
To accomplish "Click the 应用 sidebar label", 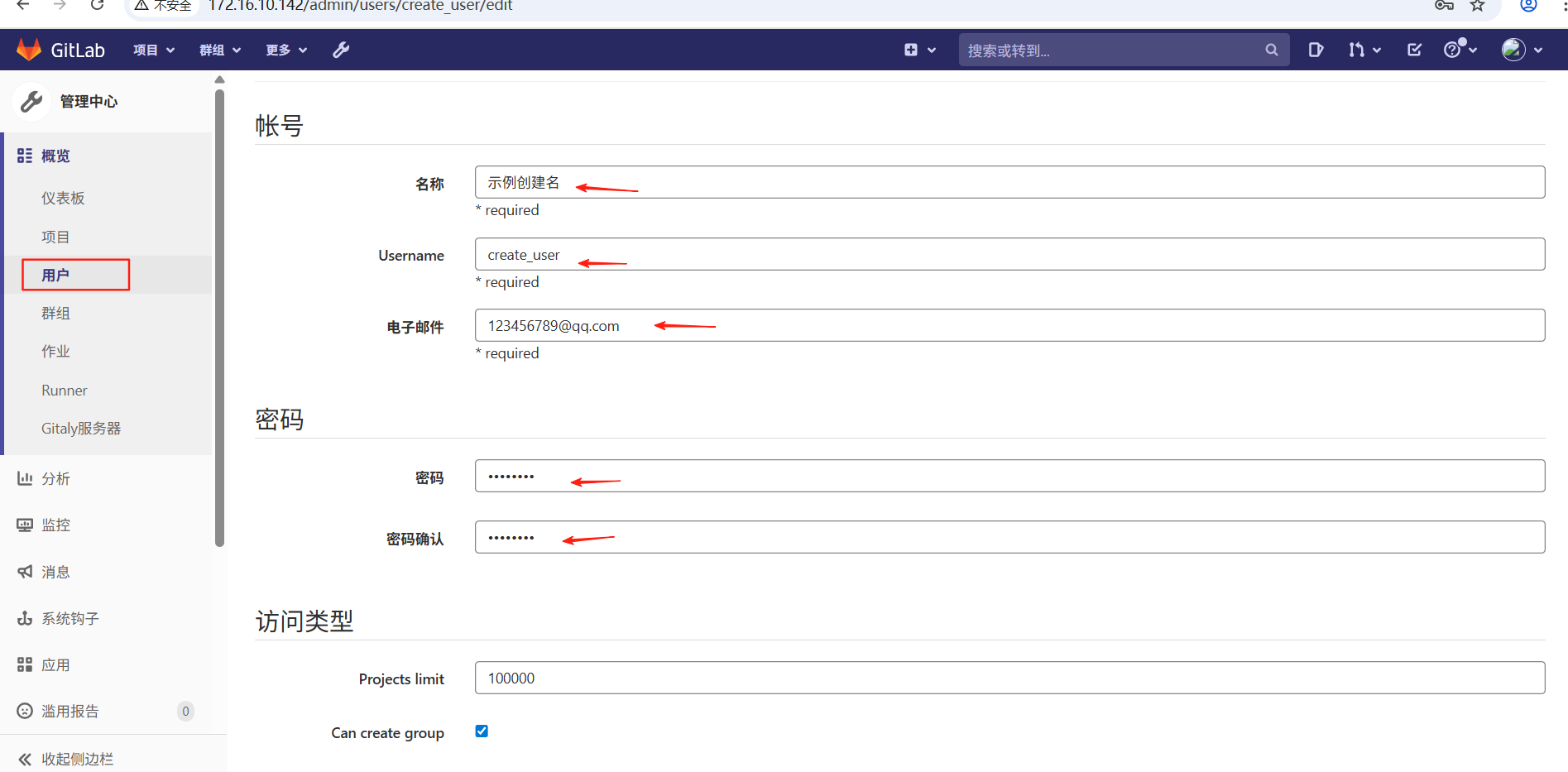I will [55, 664].
